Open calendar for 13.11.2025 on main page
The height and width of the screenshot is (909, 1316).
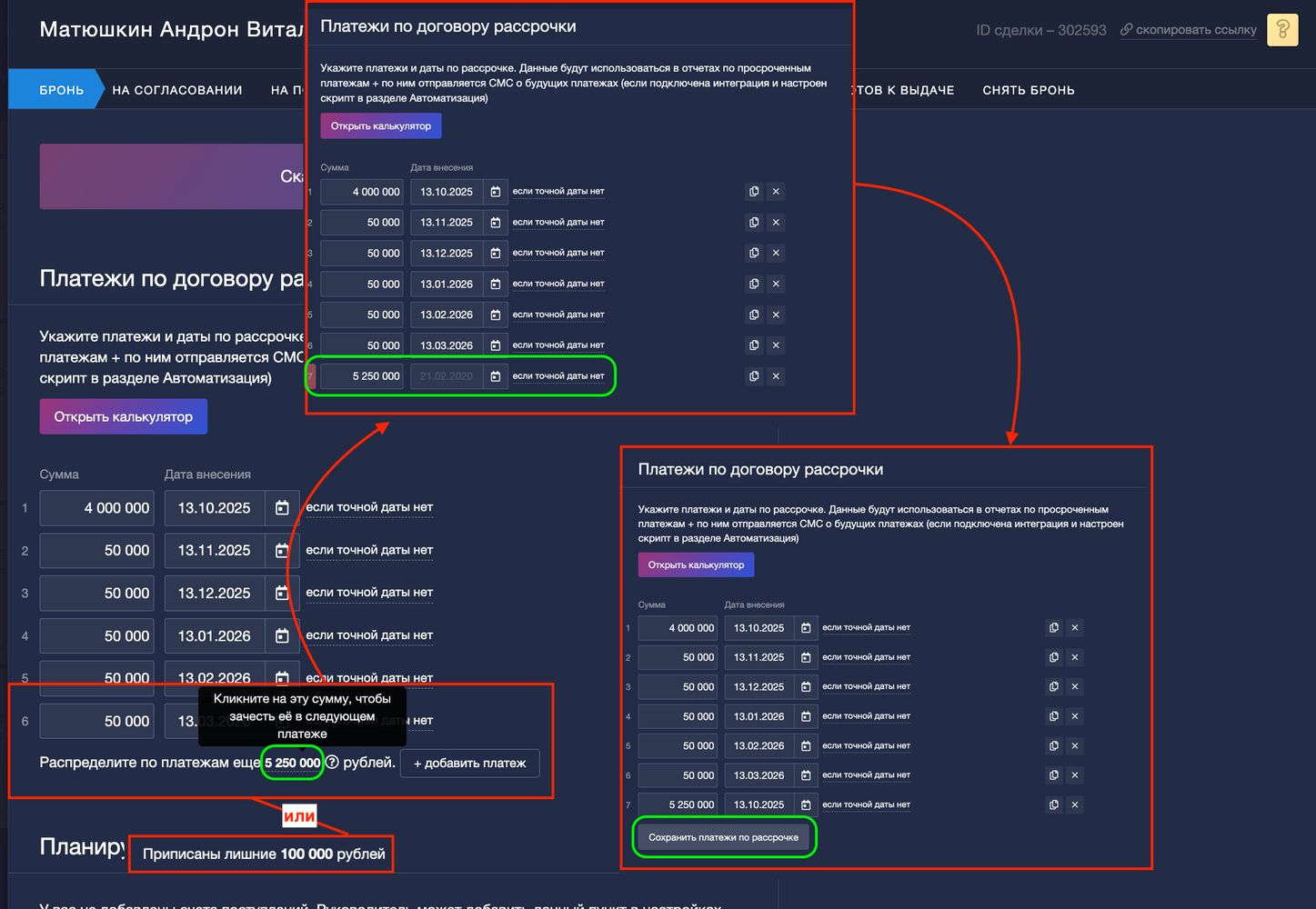tap(282, 551)
